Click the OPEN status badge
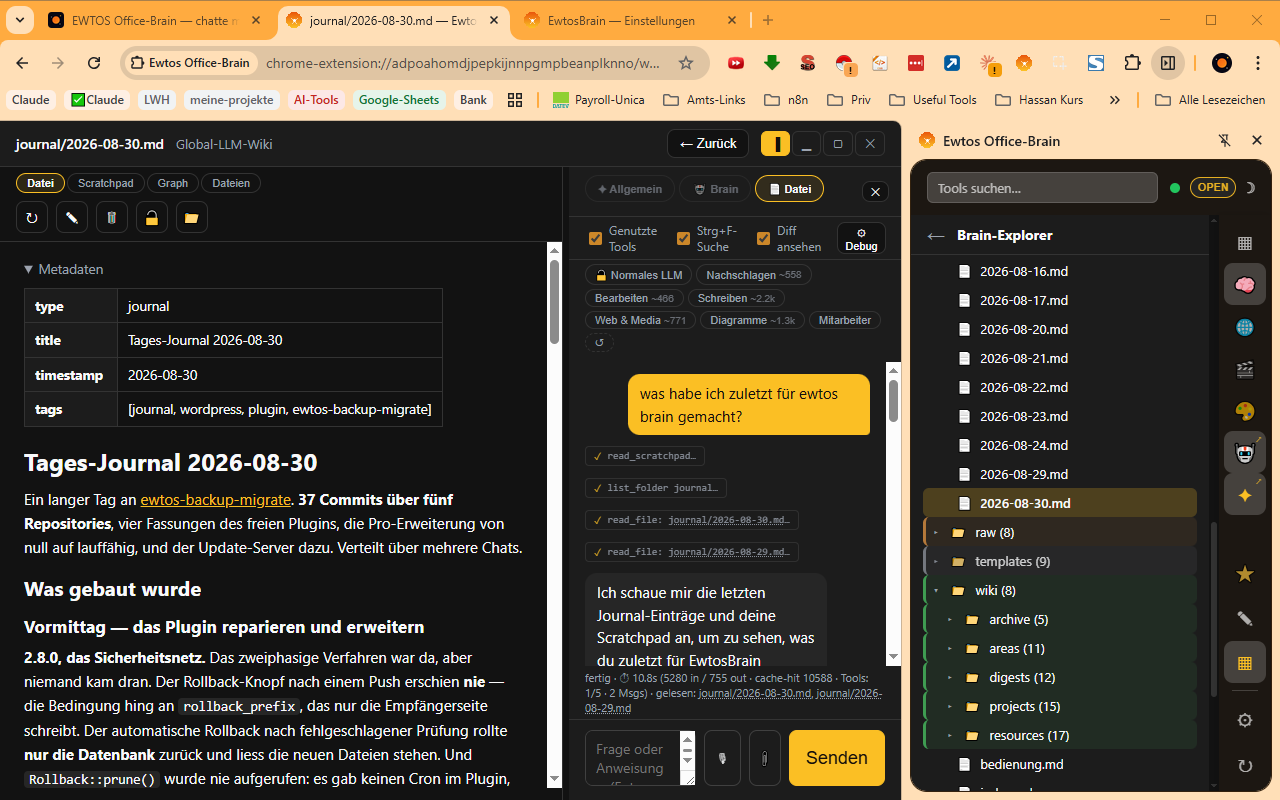1280x800 pixels. tap(1212, 187)
